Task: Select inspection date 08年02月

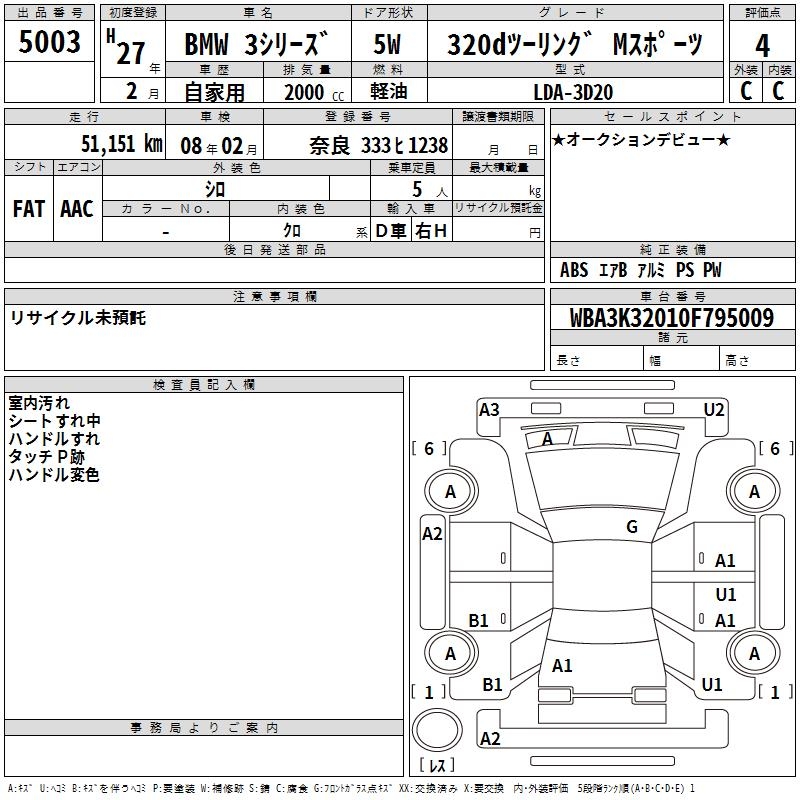Action: coord(219,146)
